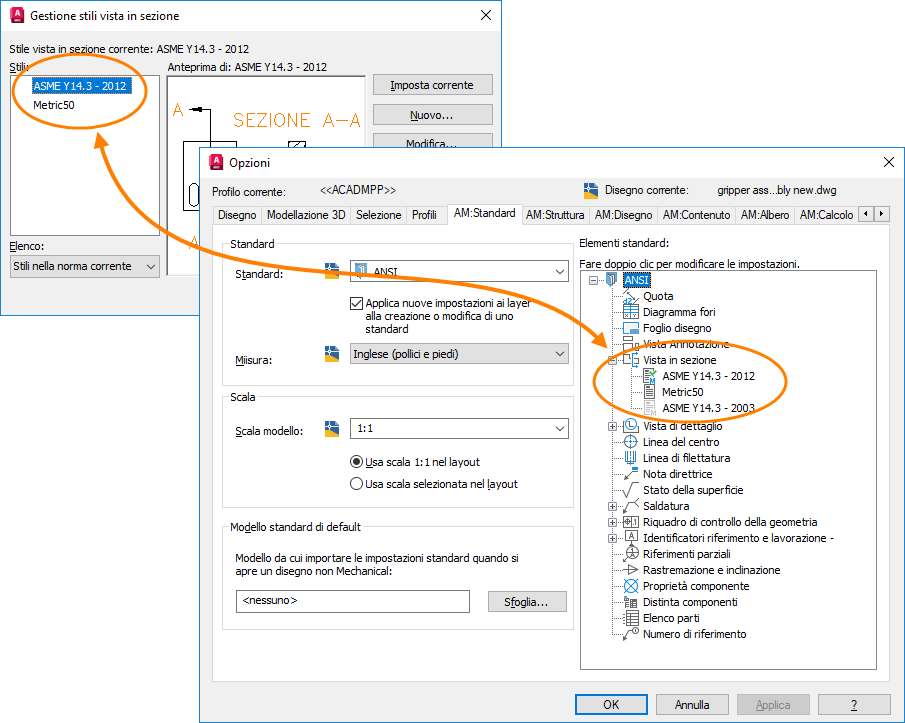Click the Foglio disegno icon
Image resolution: width=905 pixels, height=723 pixels.
click(x=630, y=328)
